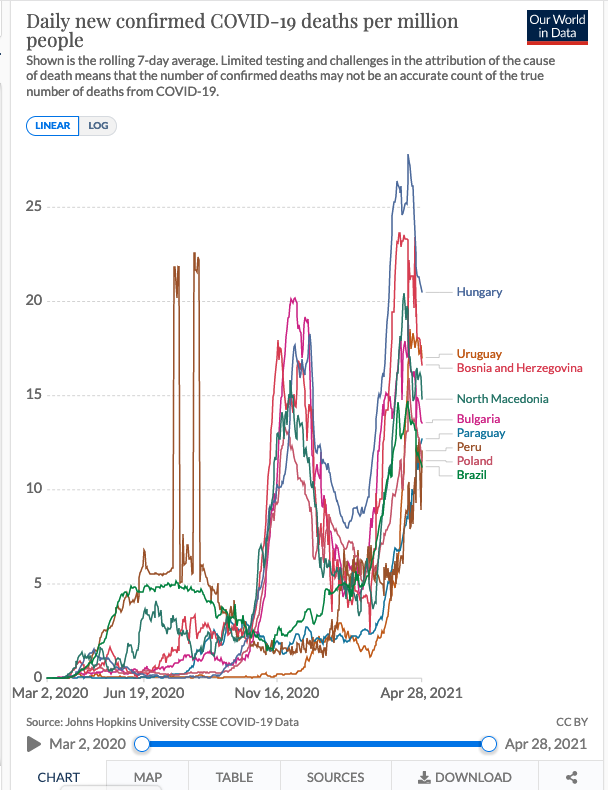Switch the scale to LOG
This screenshot has height=790, width=608.
98,125
